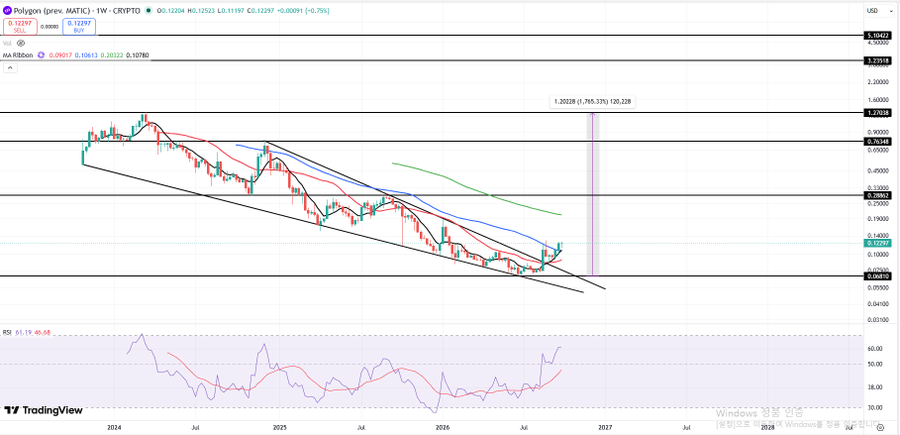
Task: Click the RSI 60.00 scale value
Action: pyautogui.click(x=875, y=348)
